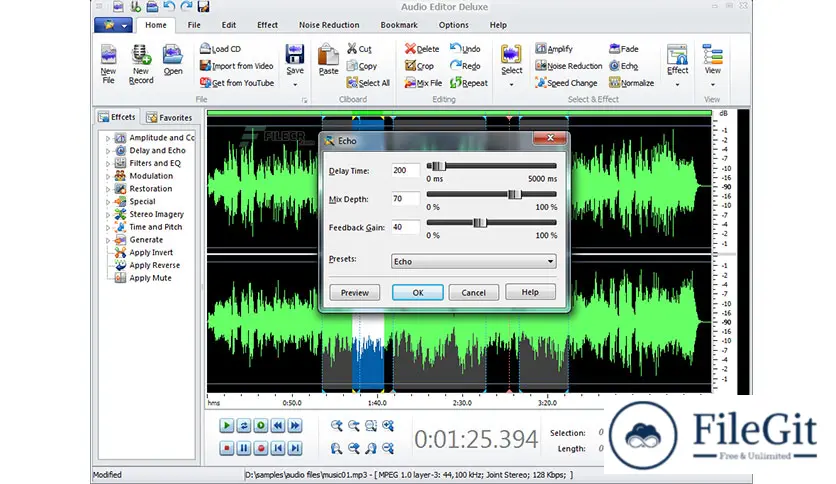Click Cancel in the Echo dialog

pyautogui.click(x=473, y=293)
